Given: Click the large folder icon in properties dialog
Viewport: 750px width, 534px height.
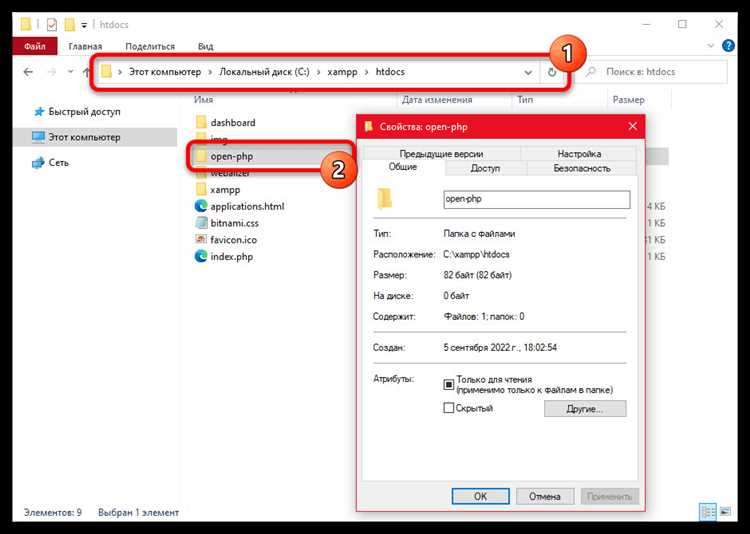Looking at the screenshot, I should [385, 199].
